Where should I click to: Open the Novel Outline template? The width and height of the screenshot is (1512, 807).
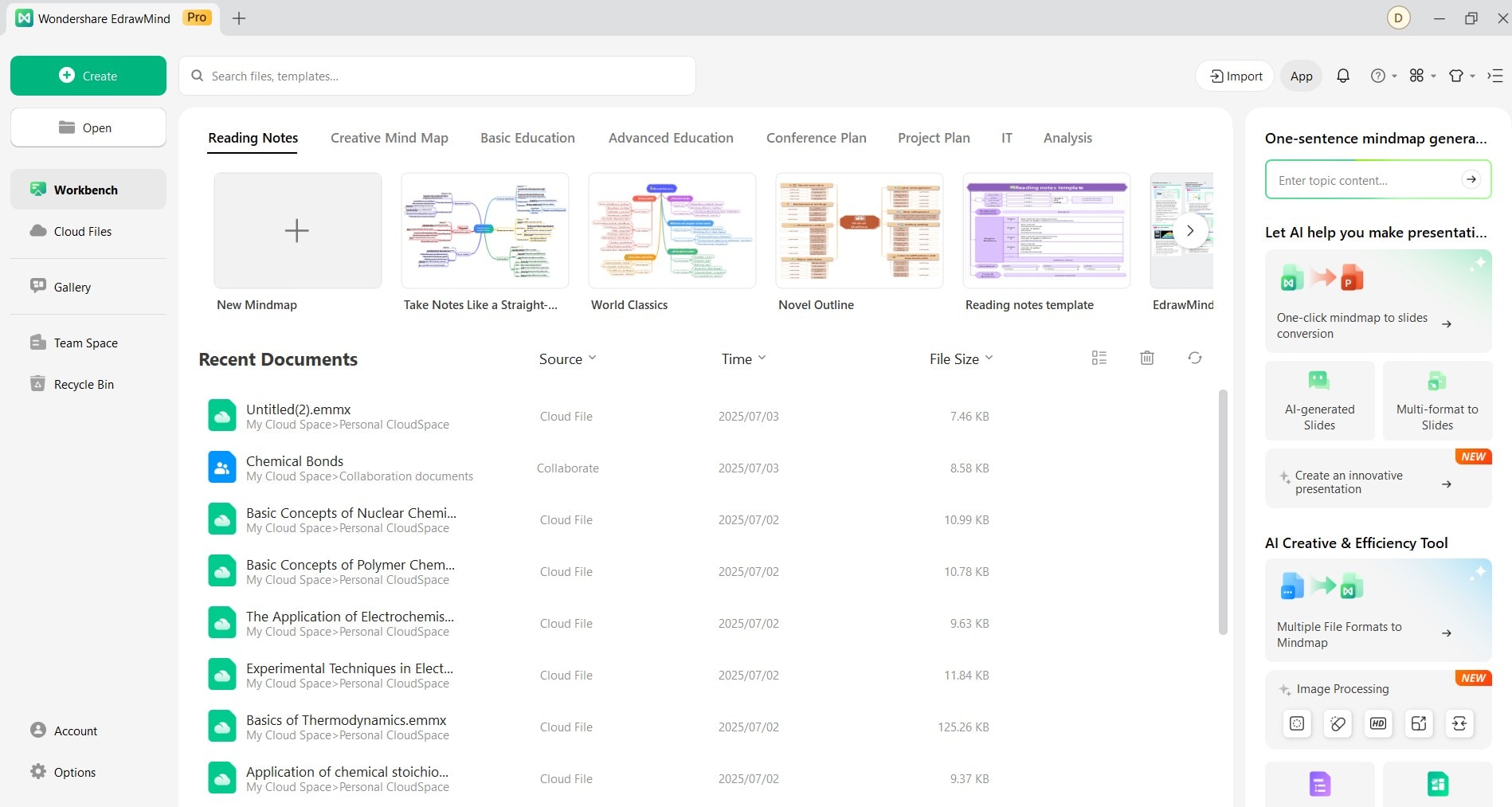pyautogui.click(x=860, y=230)
